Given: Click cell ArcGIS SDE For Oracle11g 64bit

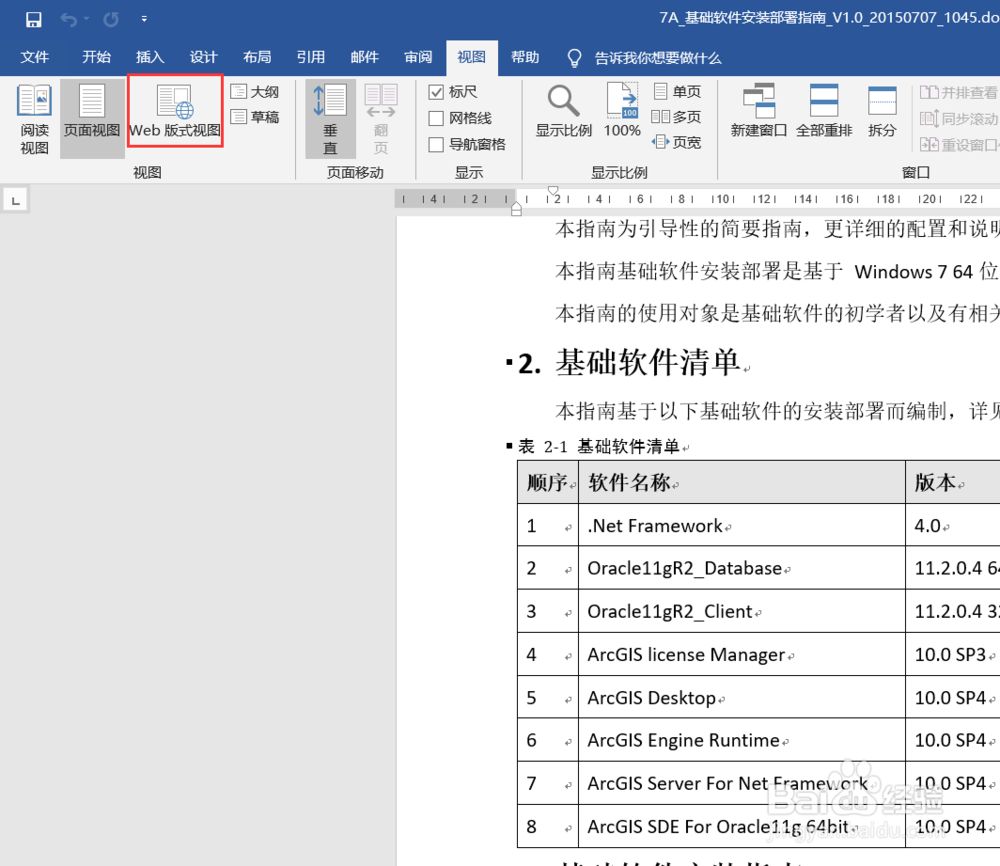Looking at the screenshot, I should click(742, 826).
